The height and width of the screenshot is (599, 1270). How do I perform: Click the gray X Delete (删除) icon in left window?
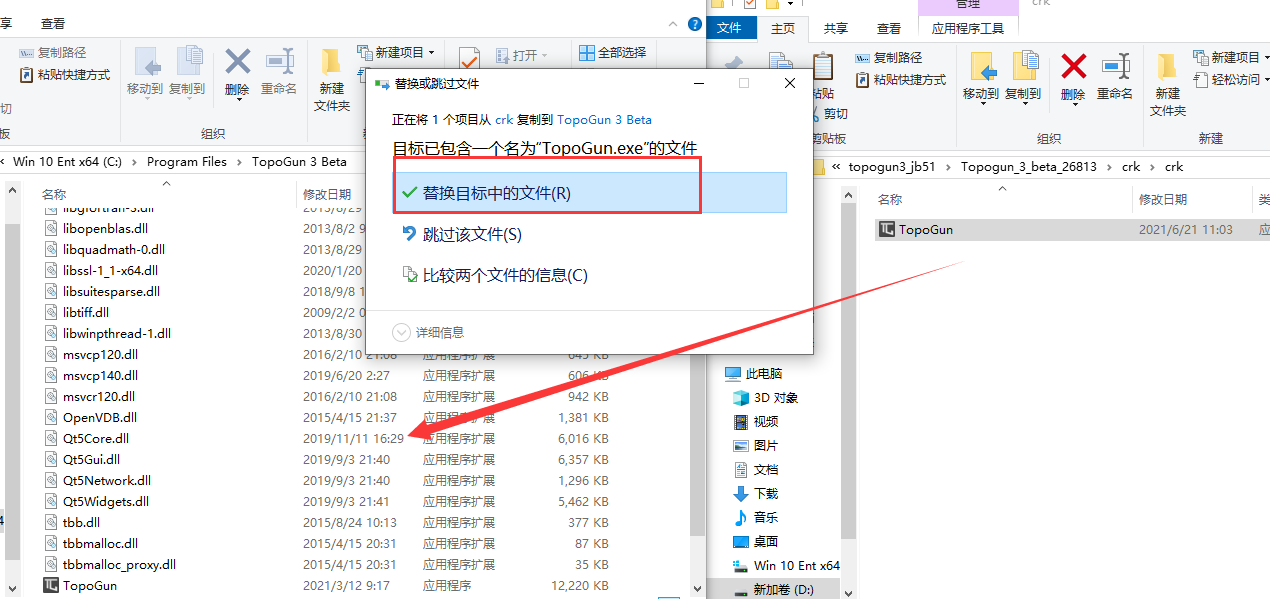(237, 62)
